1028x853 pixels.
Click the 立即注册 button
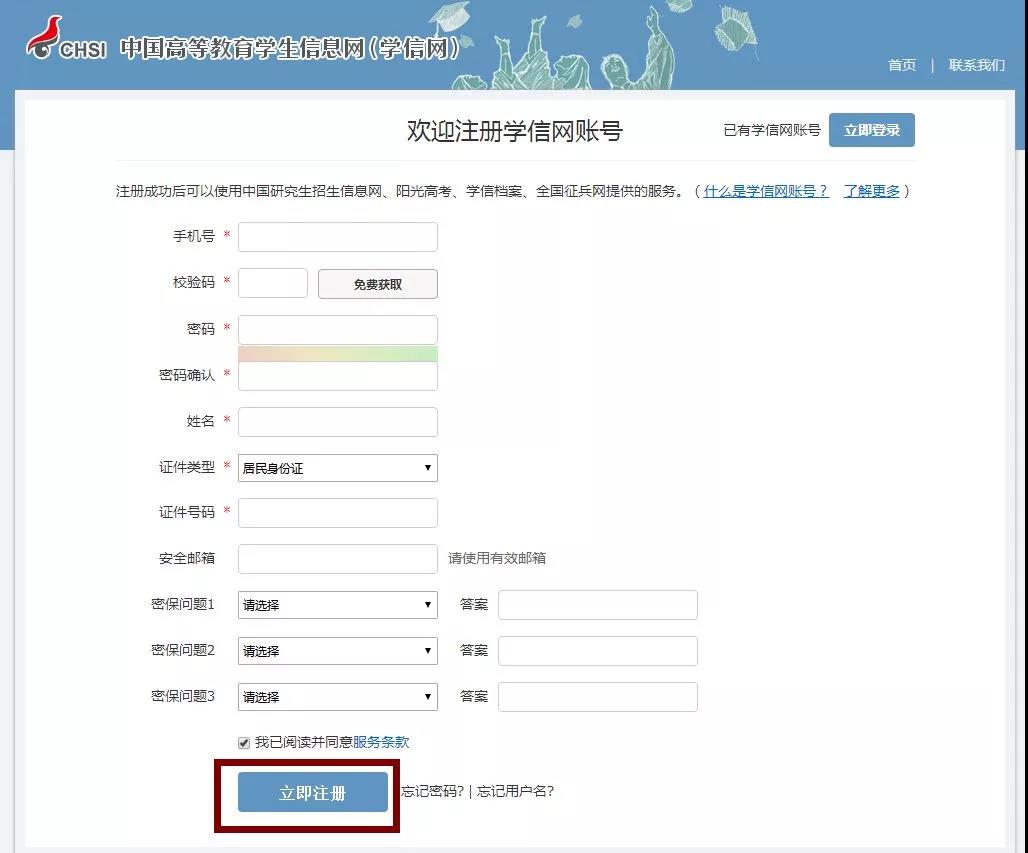pos(313,792)
